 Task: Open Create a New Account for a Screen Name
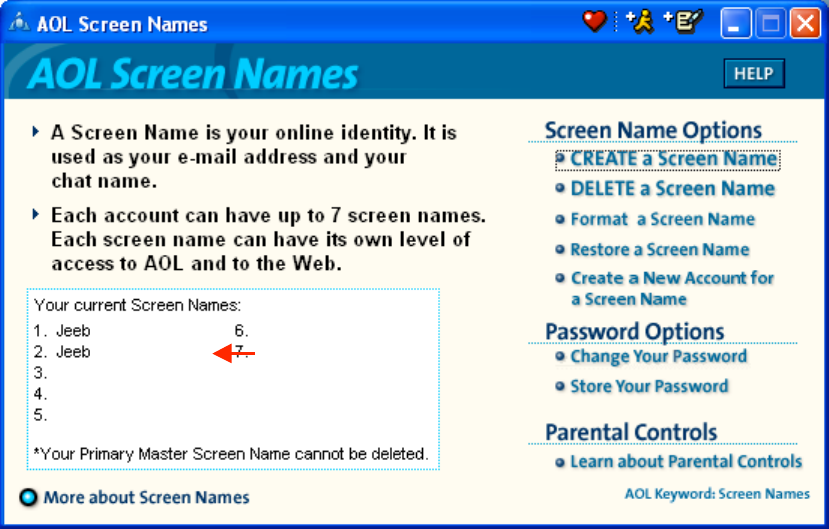pos(672,289)
